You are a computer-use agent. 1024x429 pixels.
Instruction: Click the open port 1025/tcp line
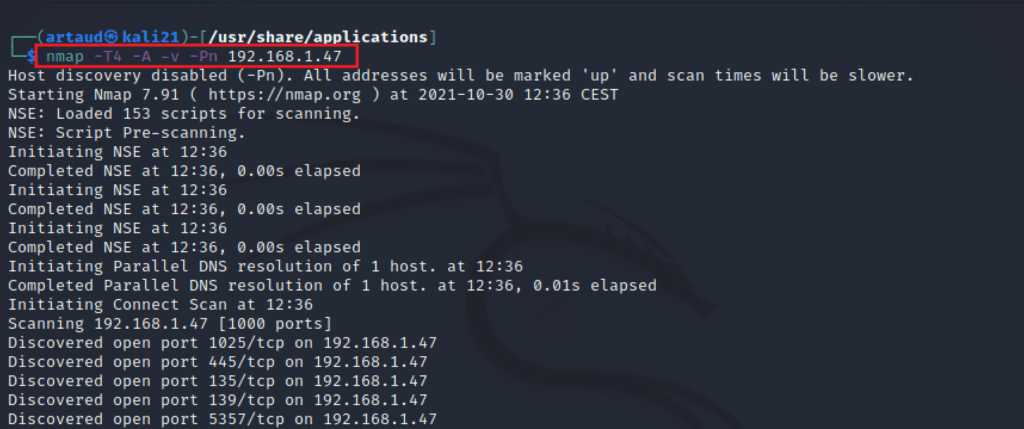click(222, 343)
